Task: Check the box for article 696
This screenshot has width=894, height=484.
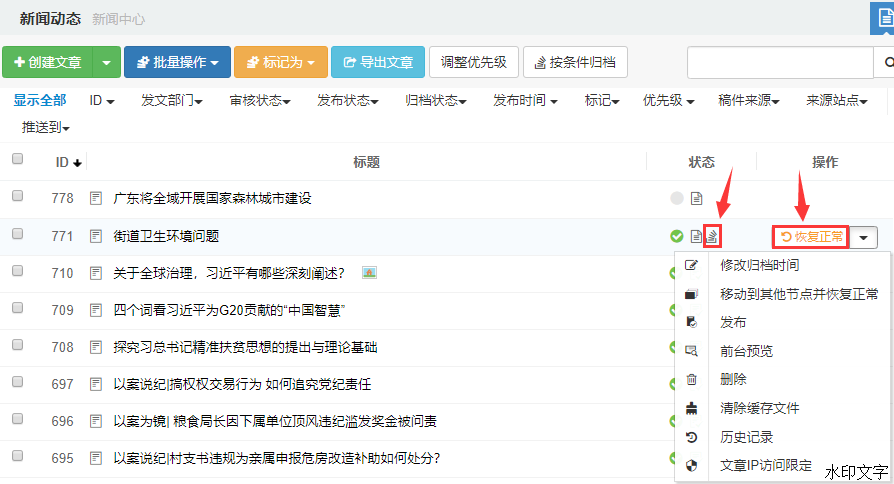Action: tap(18, 419)
